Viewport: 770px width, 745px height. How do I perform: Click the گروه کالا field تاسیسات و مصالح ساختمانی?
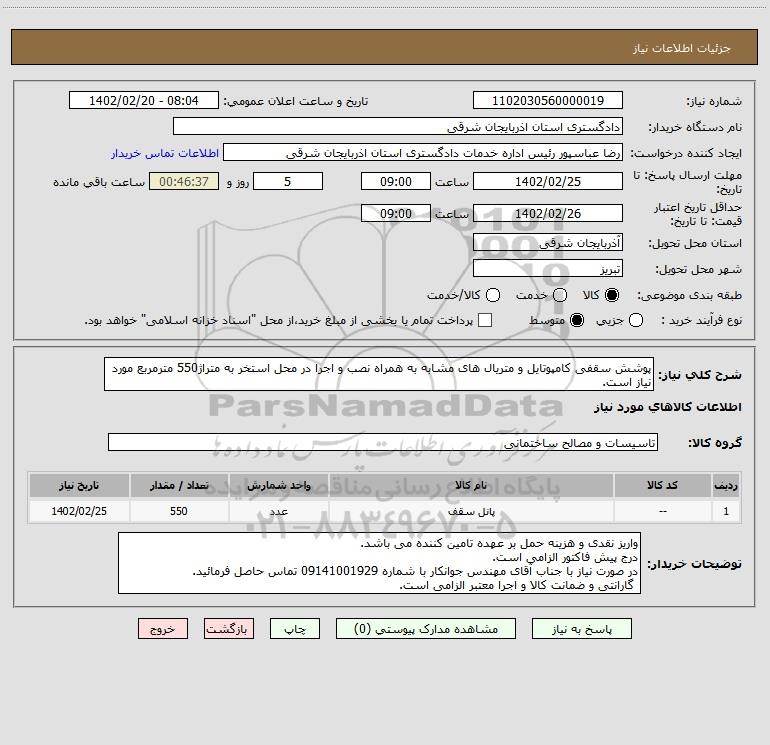[383, 442]
